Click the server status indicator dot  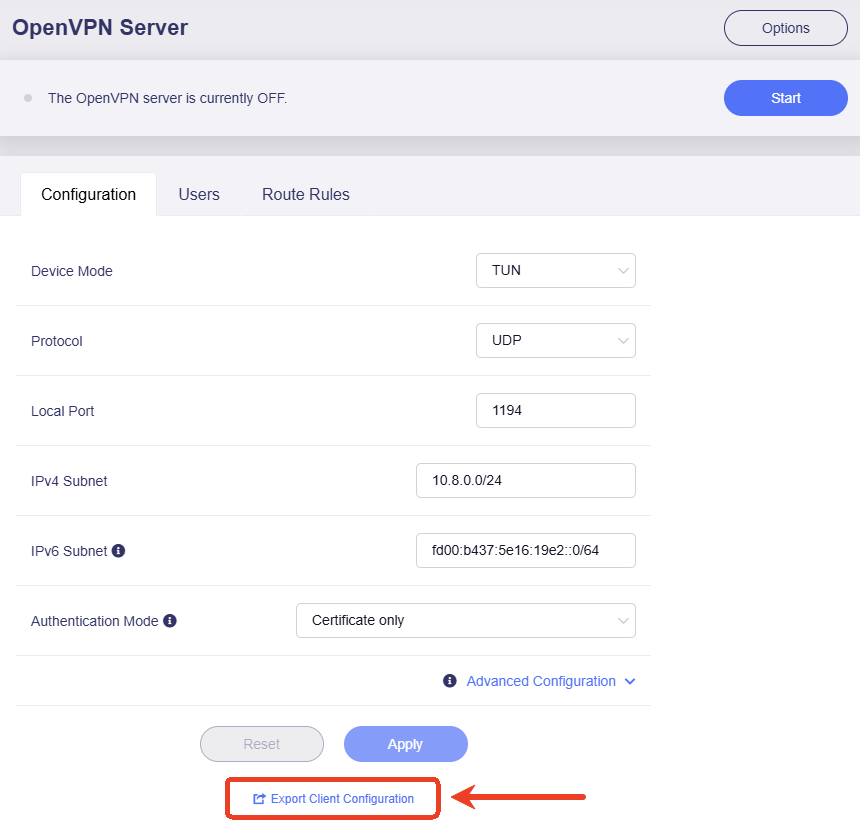(27, 97)
